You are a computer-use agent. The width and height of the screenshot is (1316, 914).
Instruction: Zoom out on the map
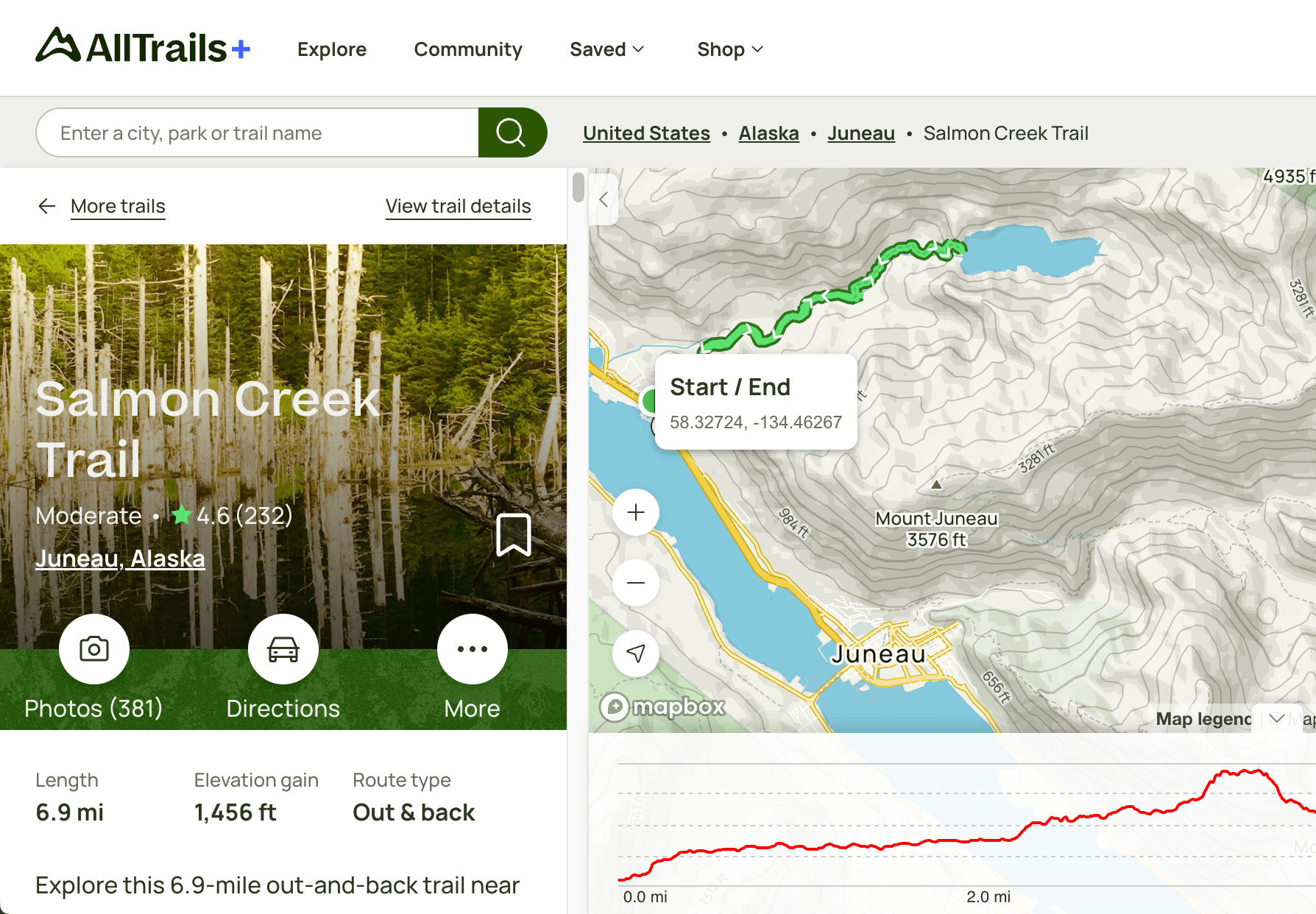pyautogui.click(x=636, y=583)
